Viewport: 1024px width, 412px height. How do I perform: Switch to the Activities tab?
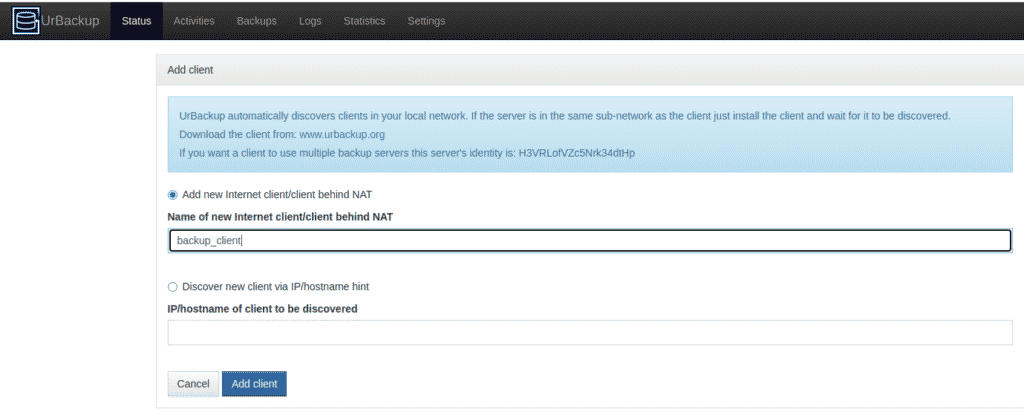pos(194,21)
